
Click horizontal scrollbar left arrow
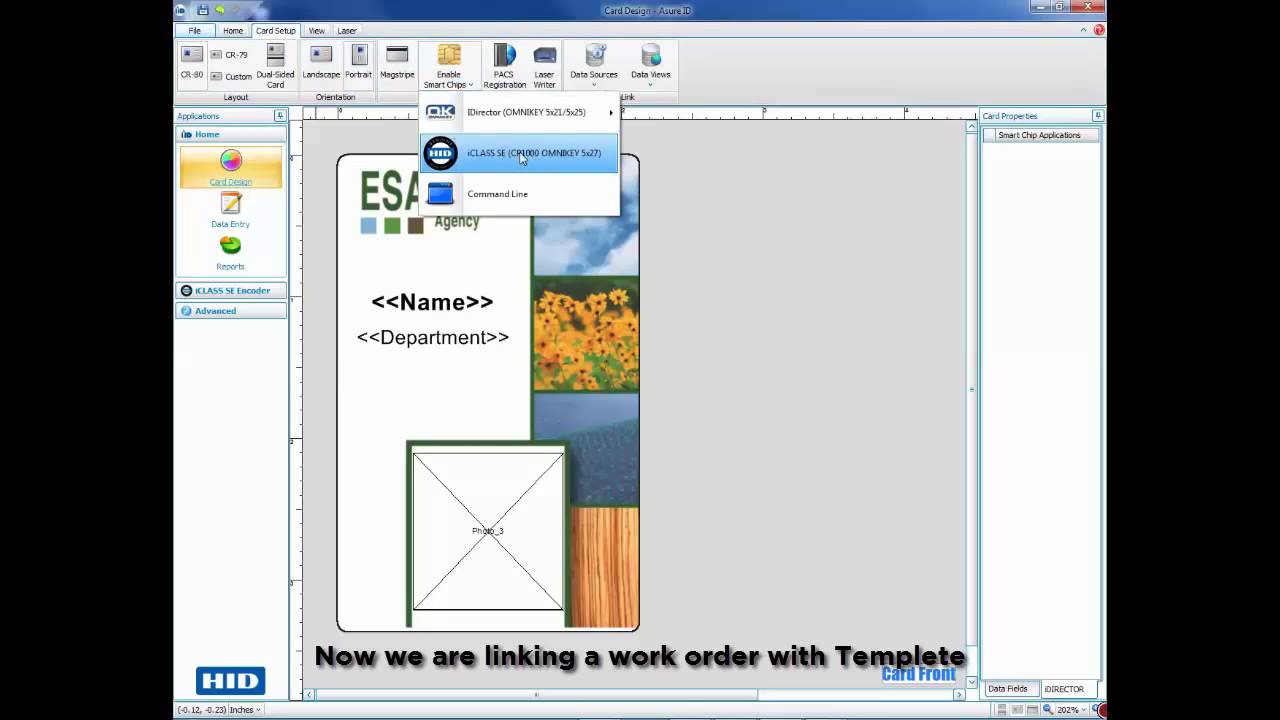[x=309, y=694]
